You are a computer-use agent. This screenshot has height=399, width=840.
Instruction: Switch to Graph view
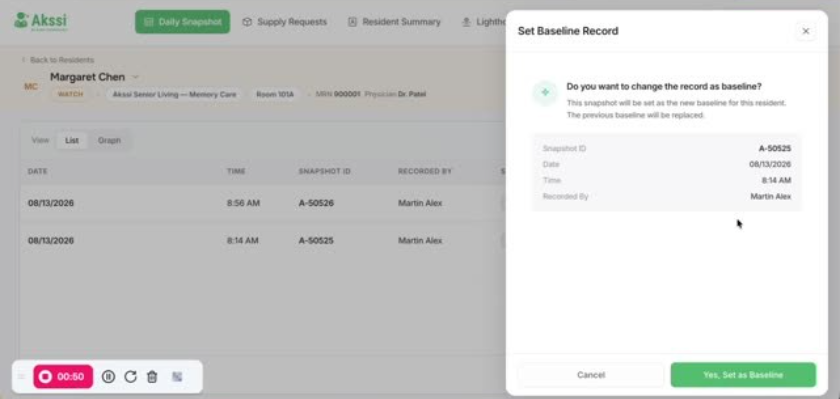coord(109,140)
